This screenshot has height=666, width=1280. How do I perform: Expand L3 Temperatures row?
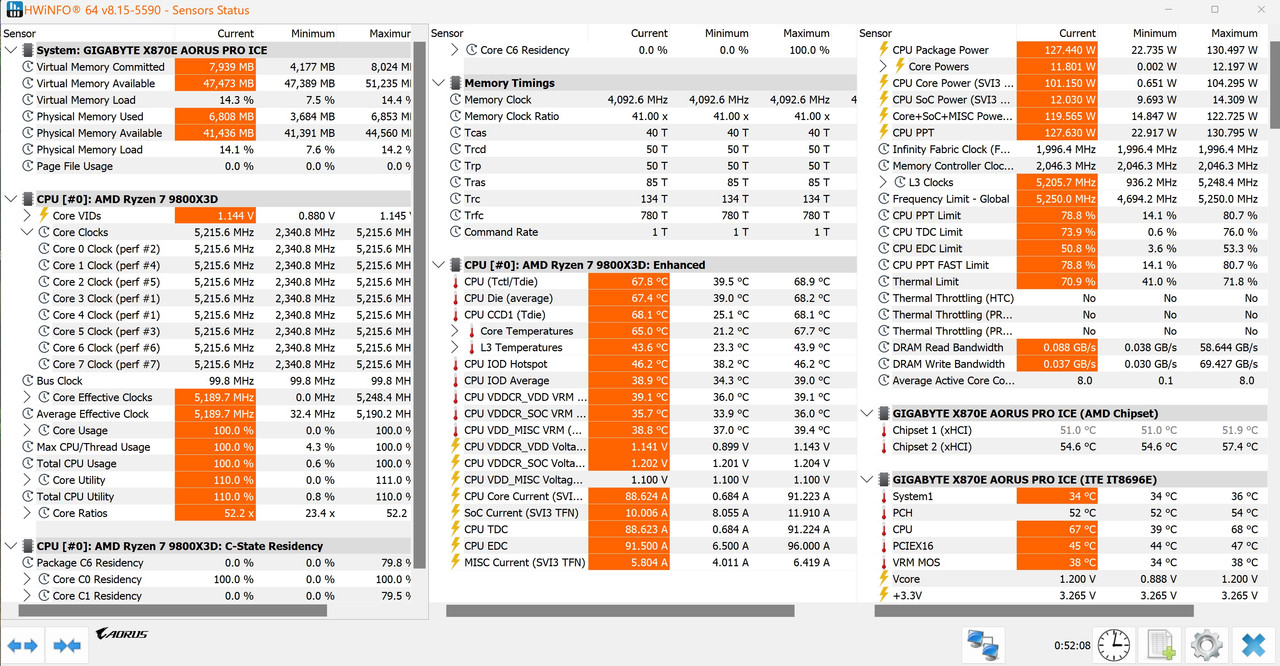(455, 348)
